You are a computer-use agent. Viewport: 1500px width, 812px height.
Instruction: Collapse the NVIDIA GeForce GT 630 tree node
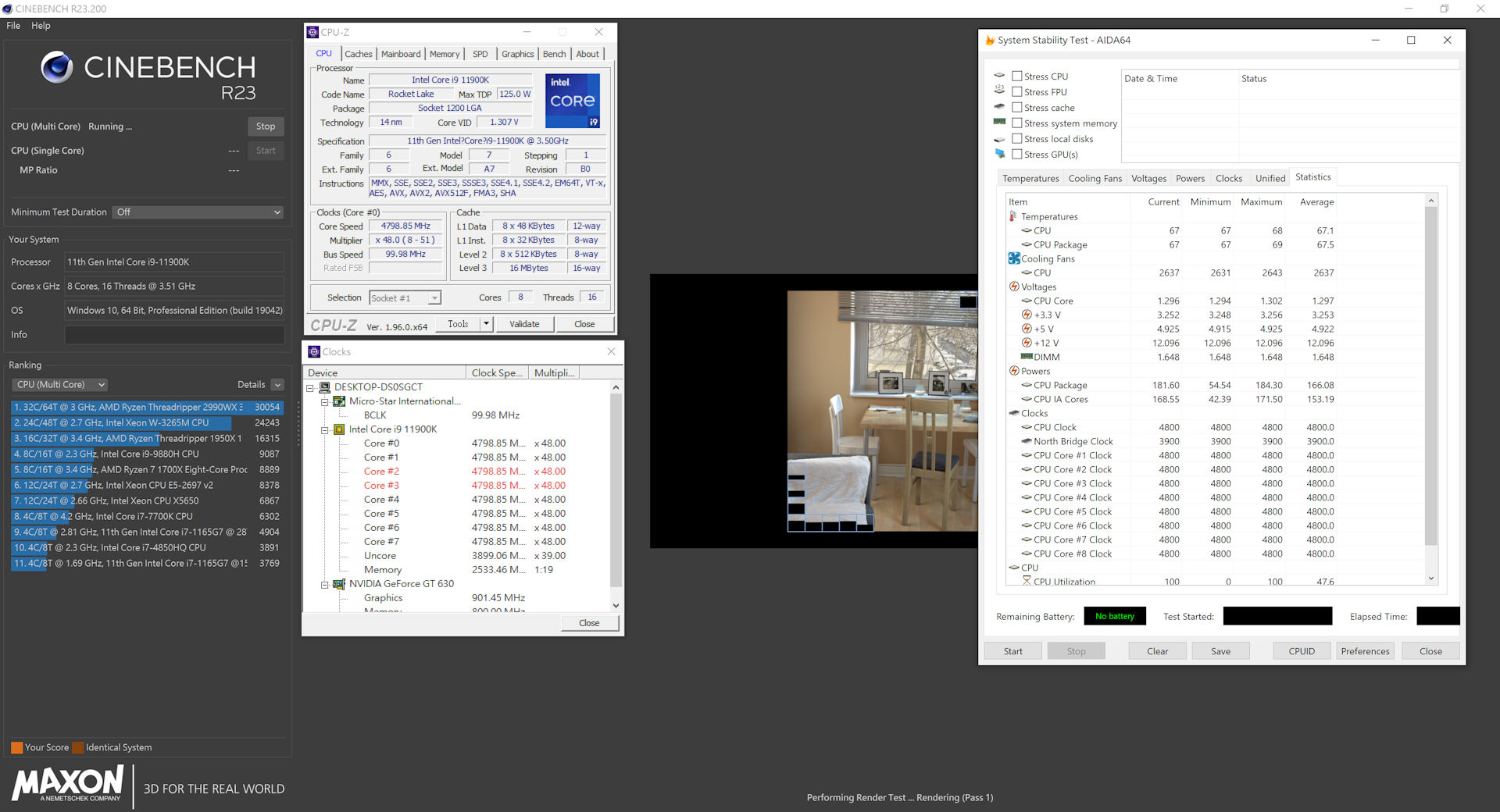pos(324,584)
